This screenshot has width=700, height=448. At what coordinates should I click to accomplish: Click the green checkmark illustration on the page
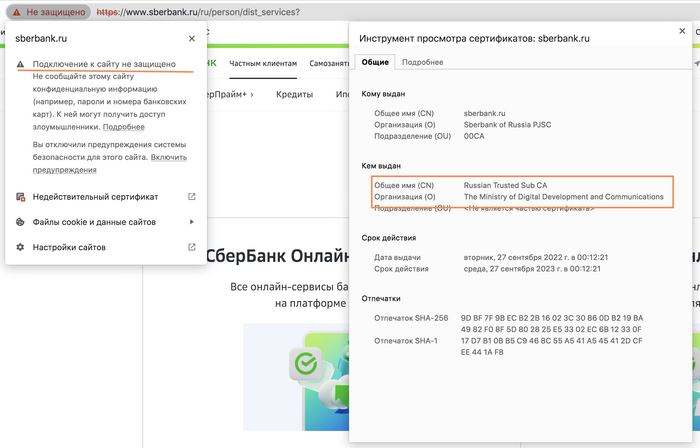coord(306,364)
